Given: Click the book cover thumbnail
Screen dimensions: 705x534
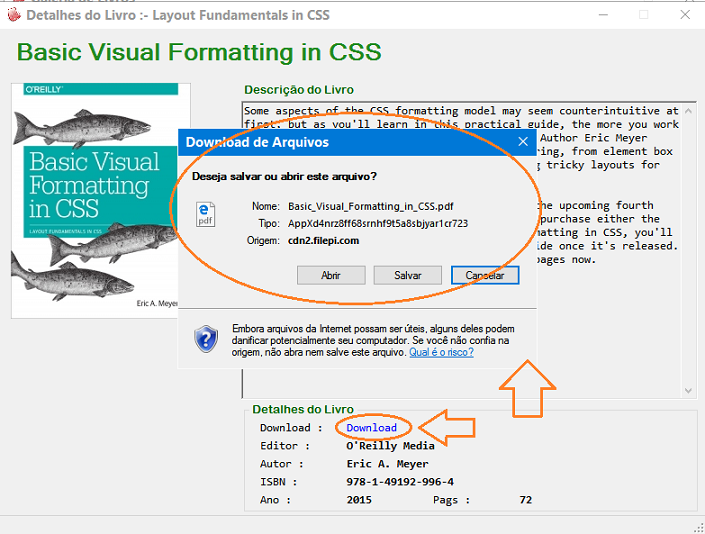Looking at the screenshot, I should click(x=101, y=201).
